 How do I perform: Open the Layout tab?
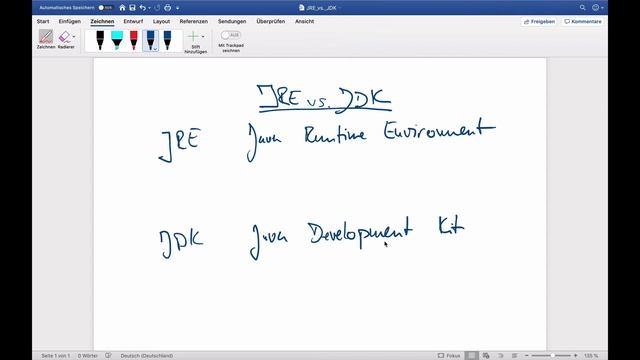[161, 21]
